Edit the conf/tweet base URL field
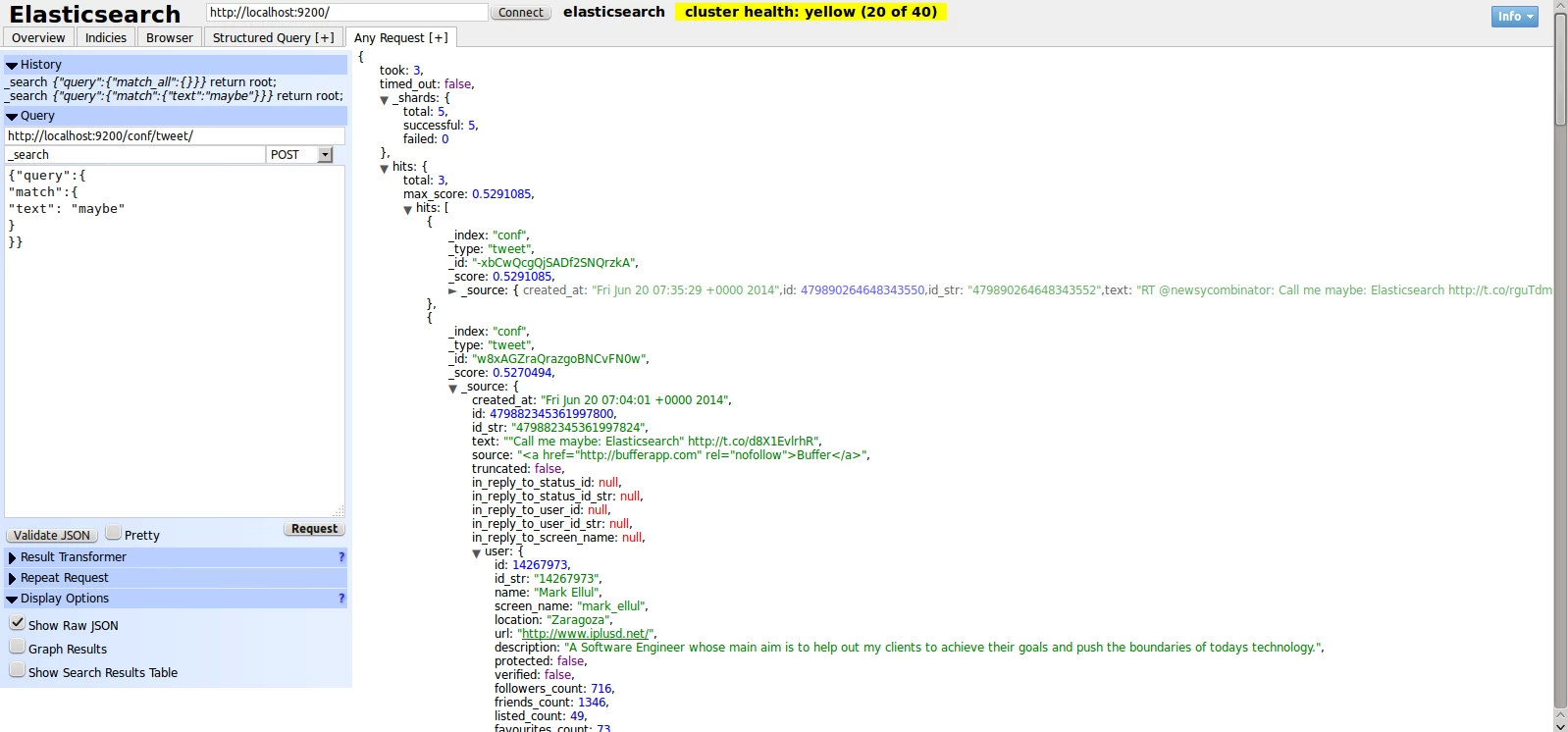Screen dimensions: 1568x732 pyautogui.click(x=175, y=135)
